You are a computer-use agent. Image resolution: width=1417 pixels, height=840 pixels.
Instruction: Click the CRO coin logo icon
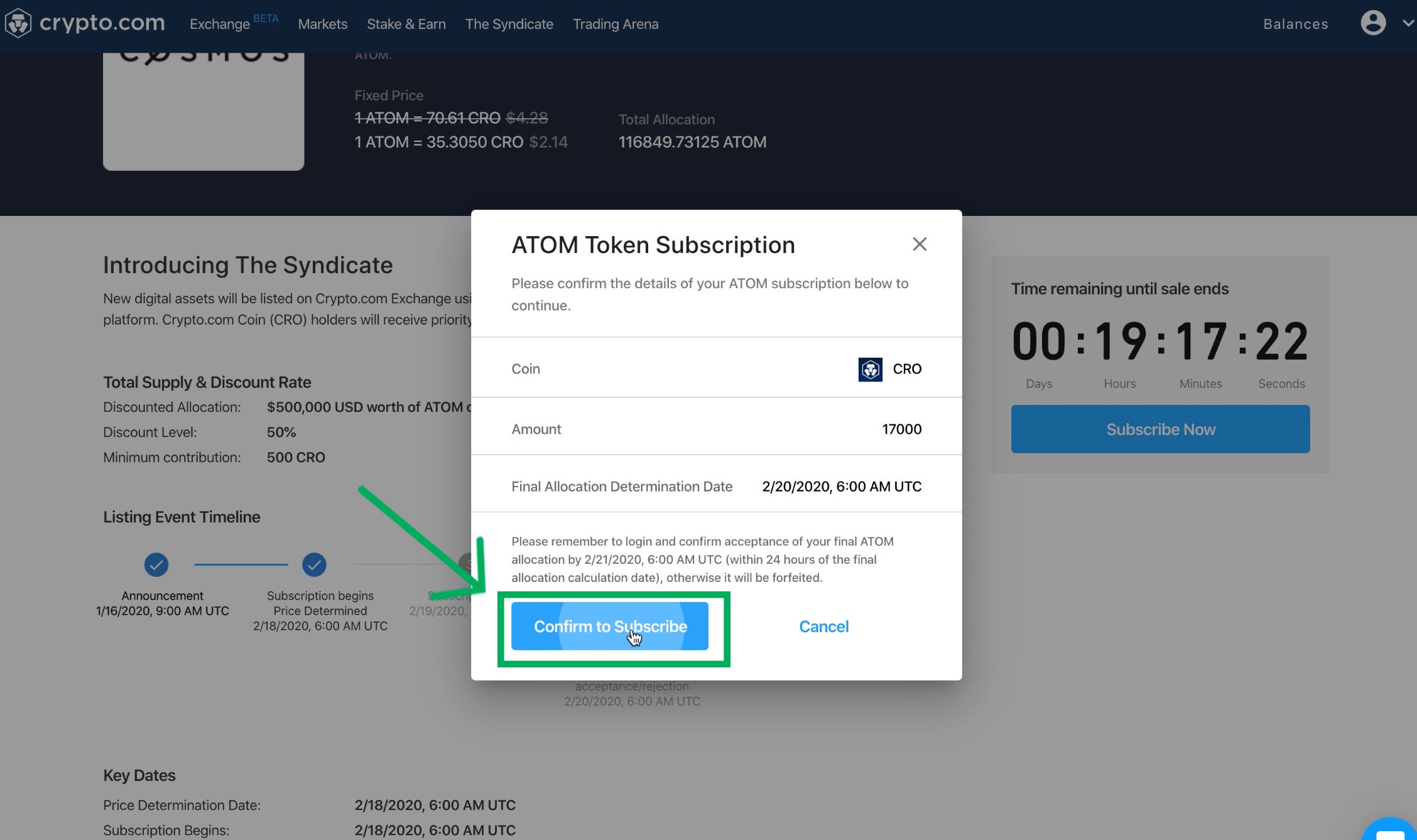870,369
